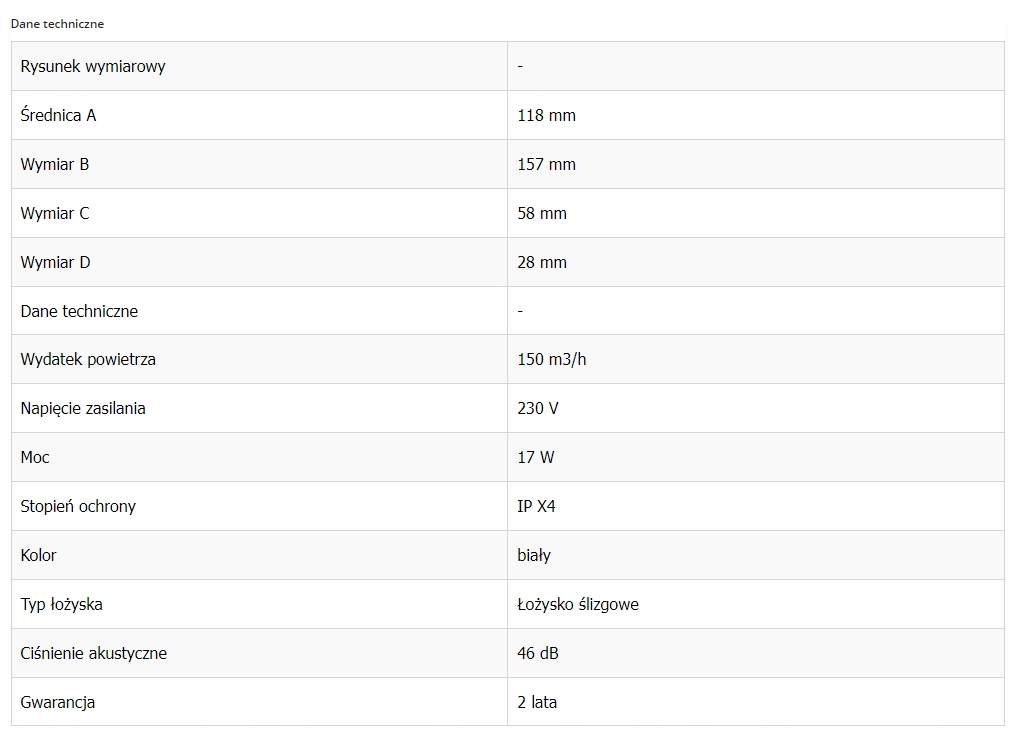The image size is (1019, 752).
Task: Click the '230 V' voltage value
Action: [x=538, y=408]
